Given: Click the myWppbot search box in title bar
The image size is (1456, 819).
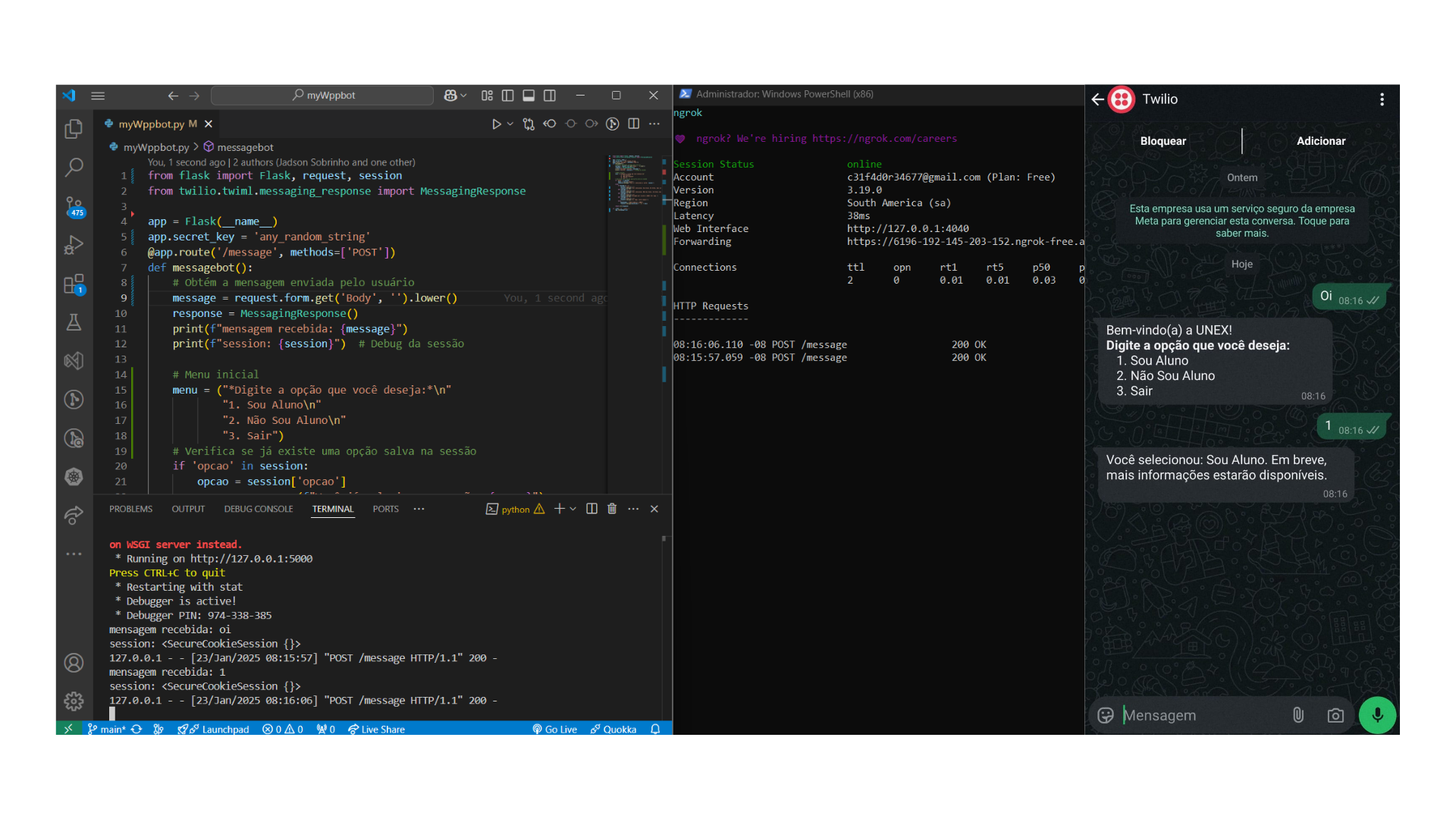Looking at the screenshot, I should (322, 96).
